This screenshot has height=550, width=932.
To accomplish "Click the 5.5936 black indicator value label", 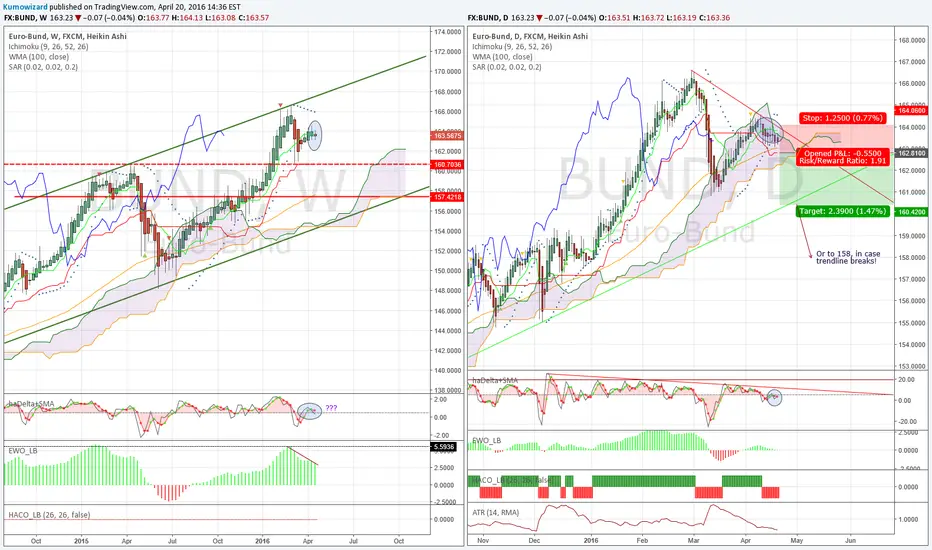I will [x=444, y=447].
